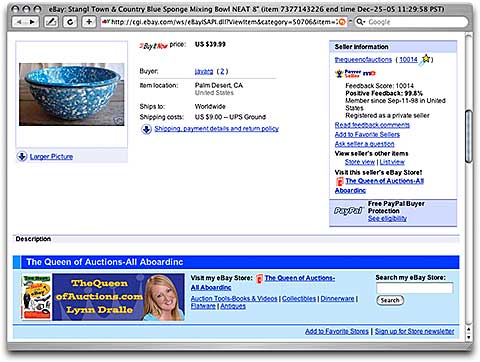Click the blue arrow icon beside Larger Picture
Image resolution: width=480 pixels, height=362 pixels.
click(22, 156)
